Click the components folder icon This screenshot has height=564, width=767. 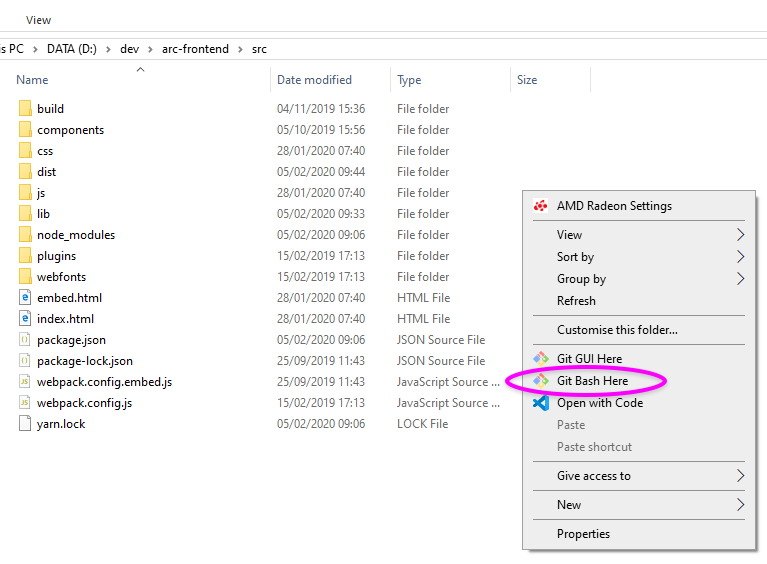25,130
